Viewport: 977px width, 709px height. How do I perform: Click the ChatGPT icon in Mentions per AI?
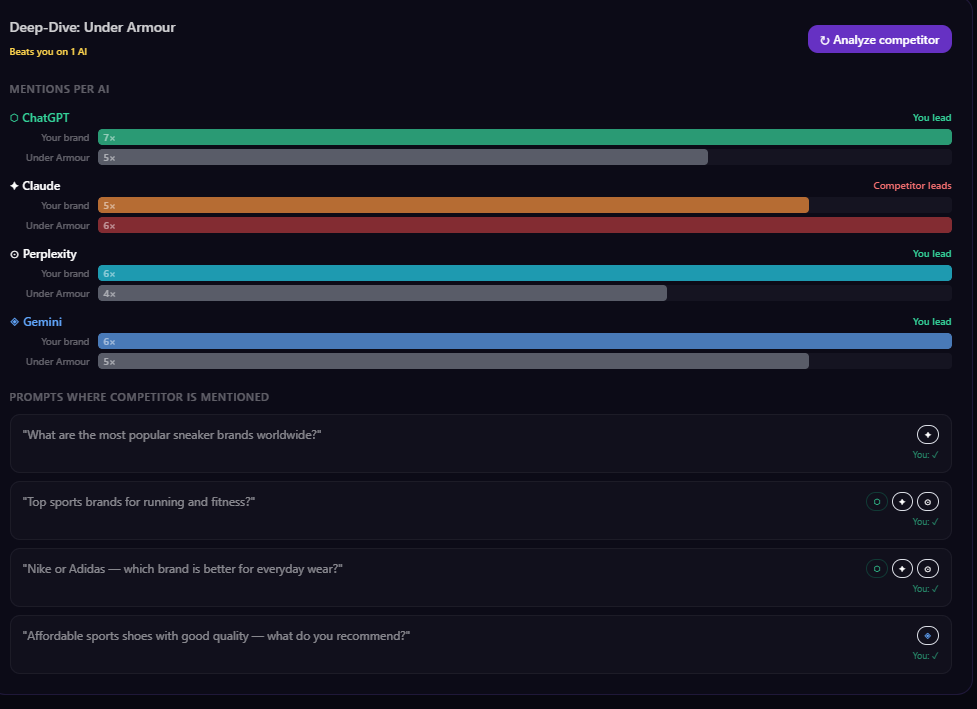(x=14, y=118)
